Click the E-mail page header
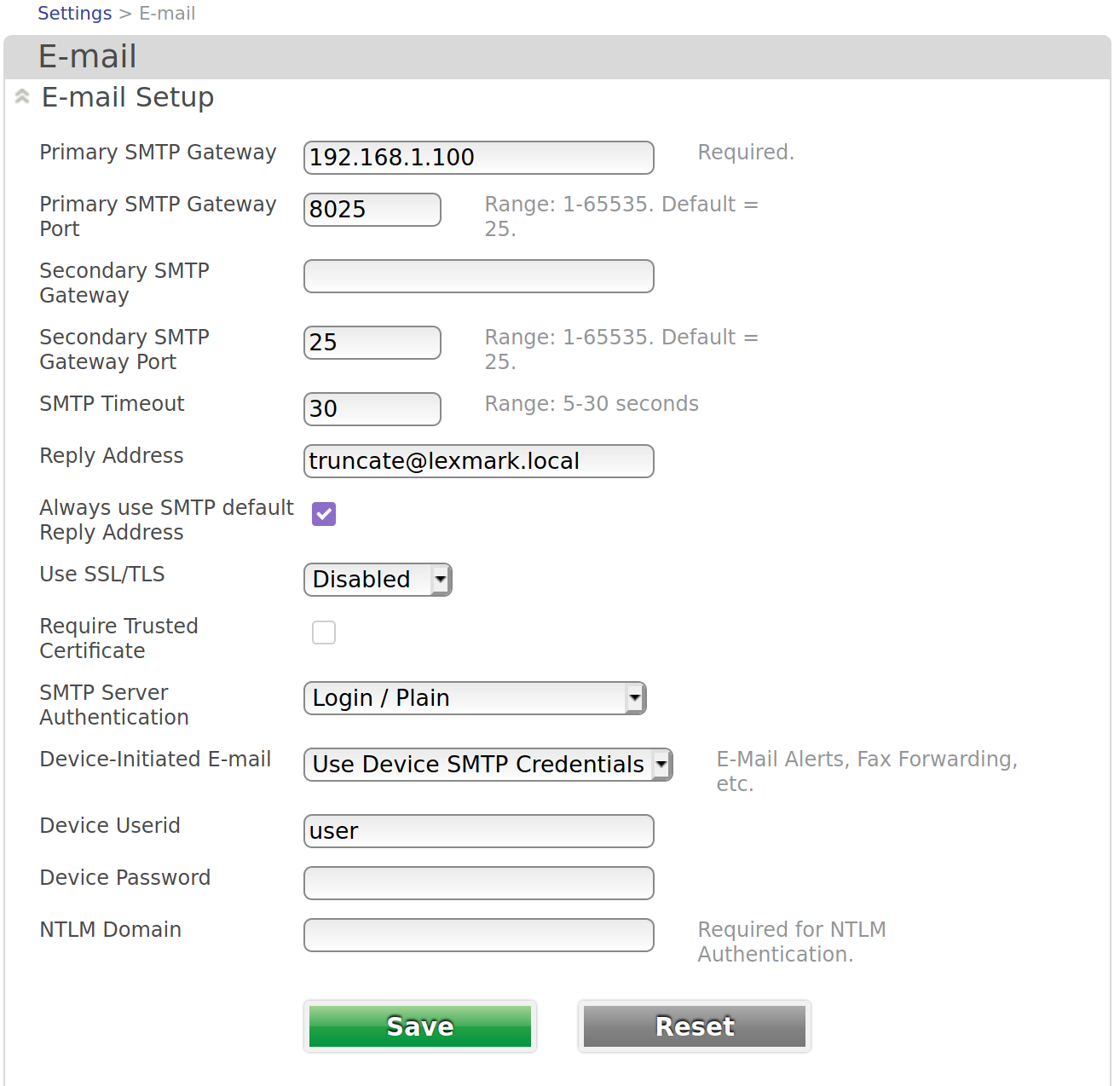The height and width of the screenshot is (1086, 1120). pyautogui.click(x=87, y=55)
